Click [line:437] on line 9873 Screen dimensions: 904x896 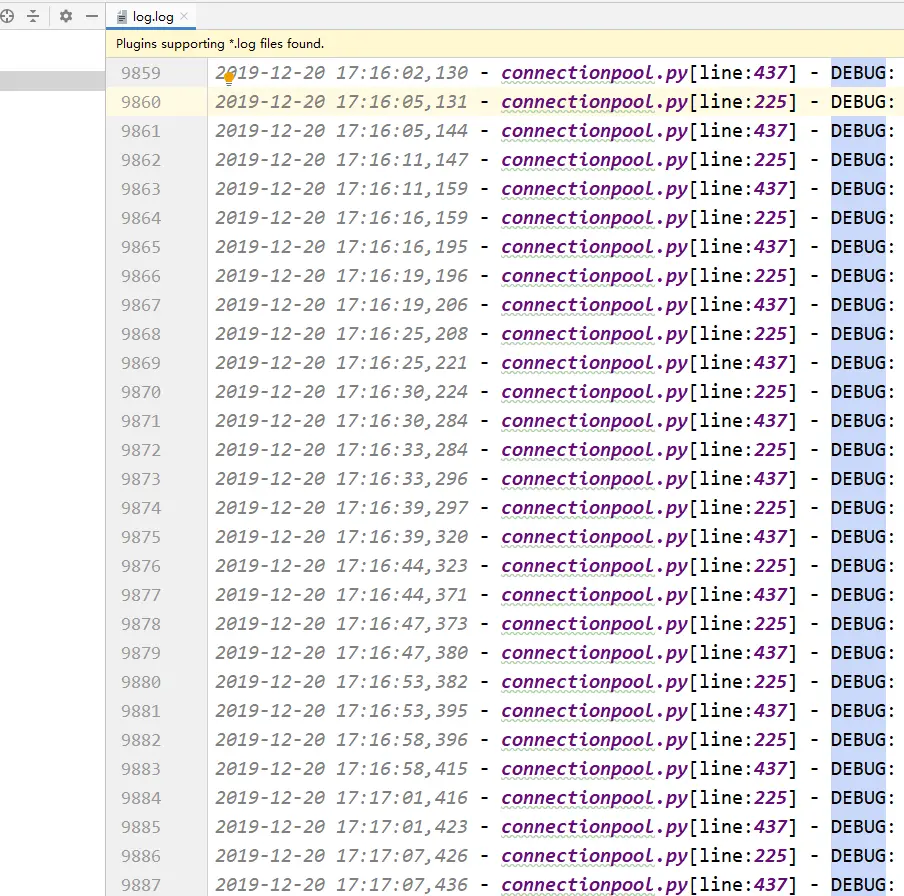tap(743, 479)
